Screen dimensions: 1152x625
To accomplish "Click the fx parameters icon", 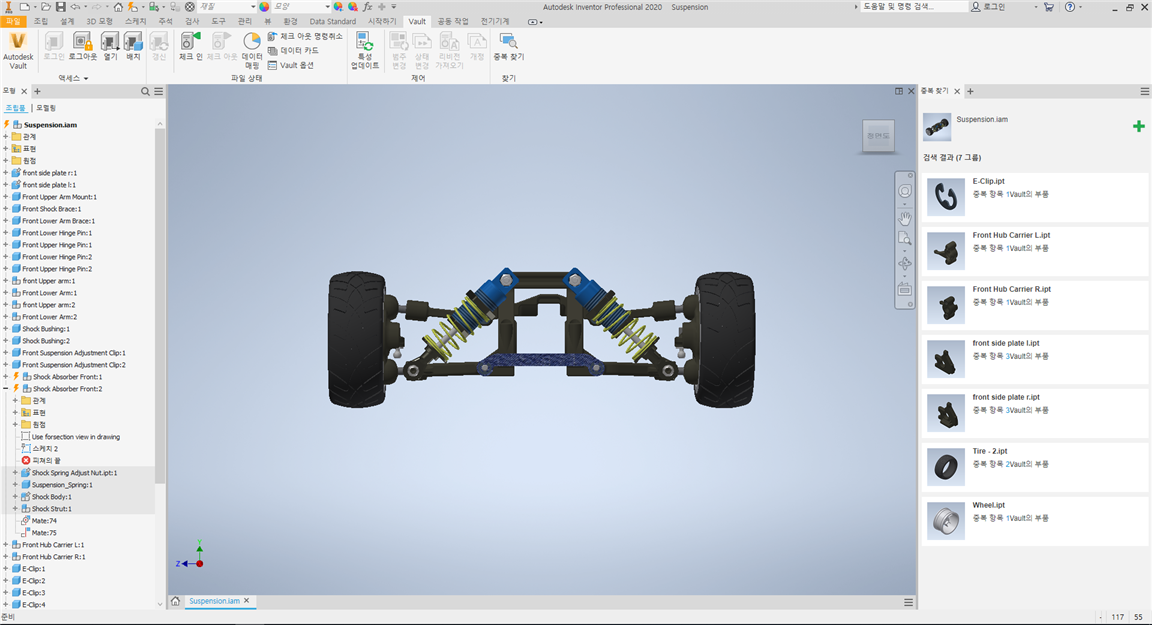I will 368,7.
